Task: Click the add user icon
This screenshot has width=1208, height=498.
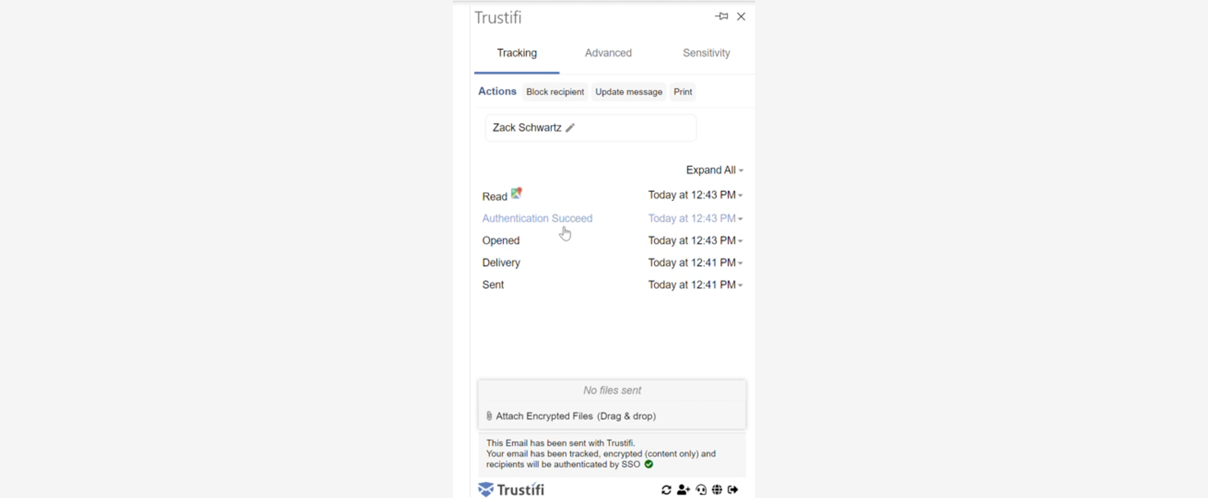Action: (x=683, y=490)
